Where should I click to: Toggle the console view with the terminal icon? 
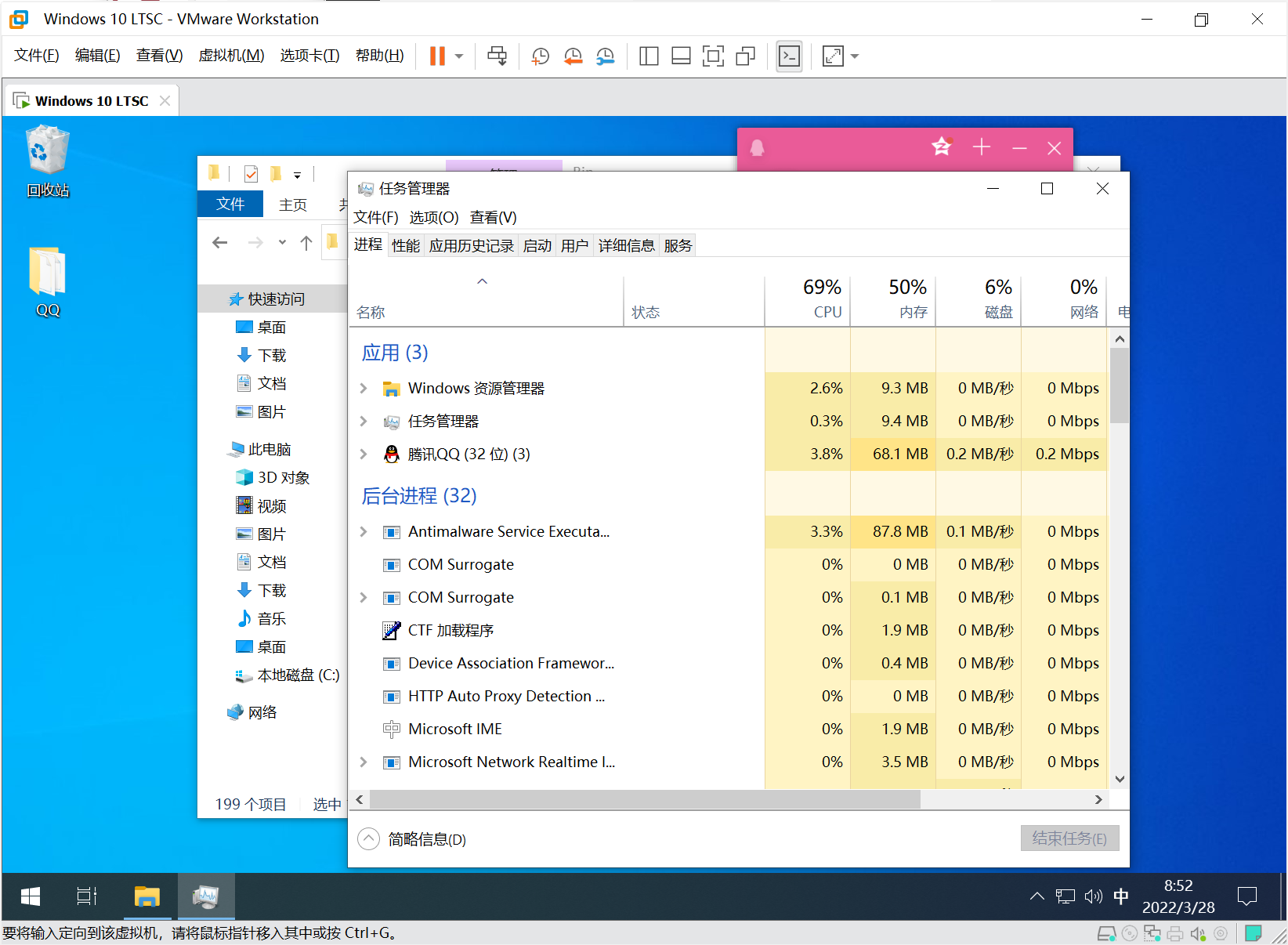[789, 56]
